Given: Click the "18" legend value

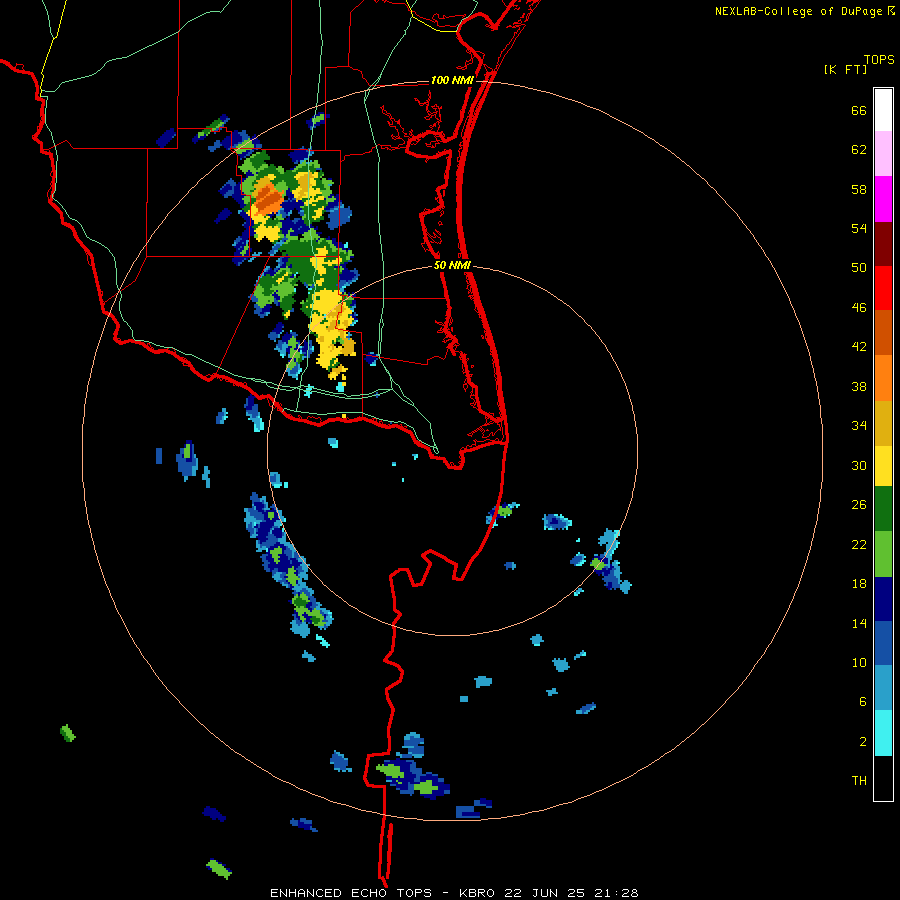Looking at the screenshot, I should tap(859, 584).
